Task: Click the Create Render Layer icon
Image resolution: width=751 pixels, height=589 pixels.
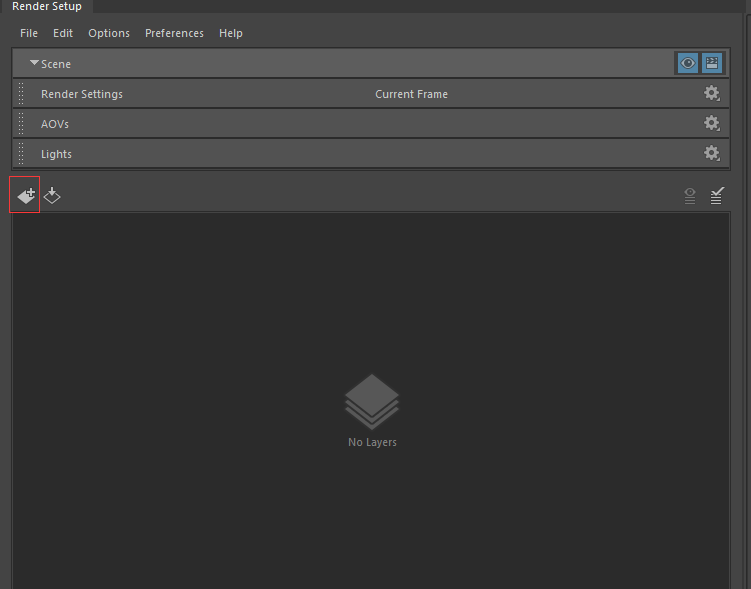Action: tap(25, 196)
